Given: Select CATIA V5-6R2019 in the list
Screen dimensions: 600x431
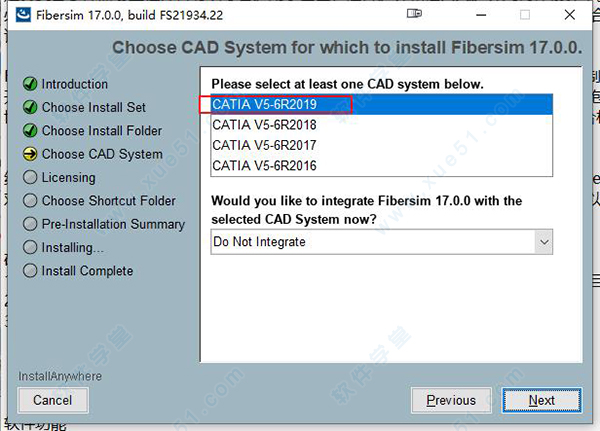Looking at the screenshot, I should 382,104.
